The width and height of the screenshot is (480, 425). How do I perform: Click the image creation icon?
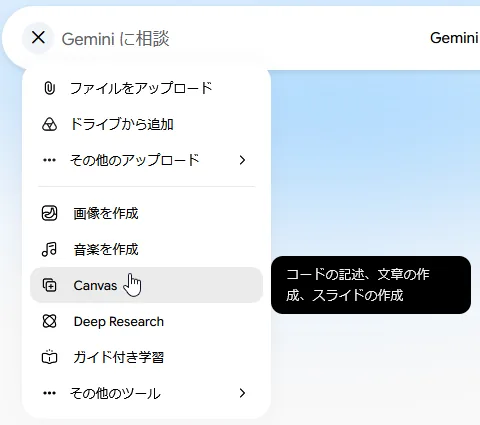pyautogui.click(x=49, y=213)
